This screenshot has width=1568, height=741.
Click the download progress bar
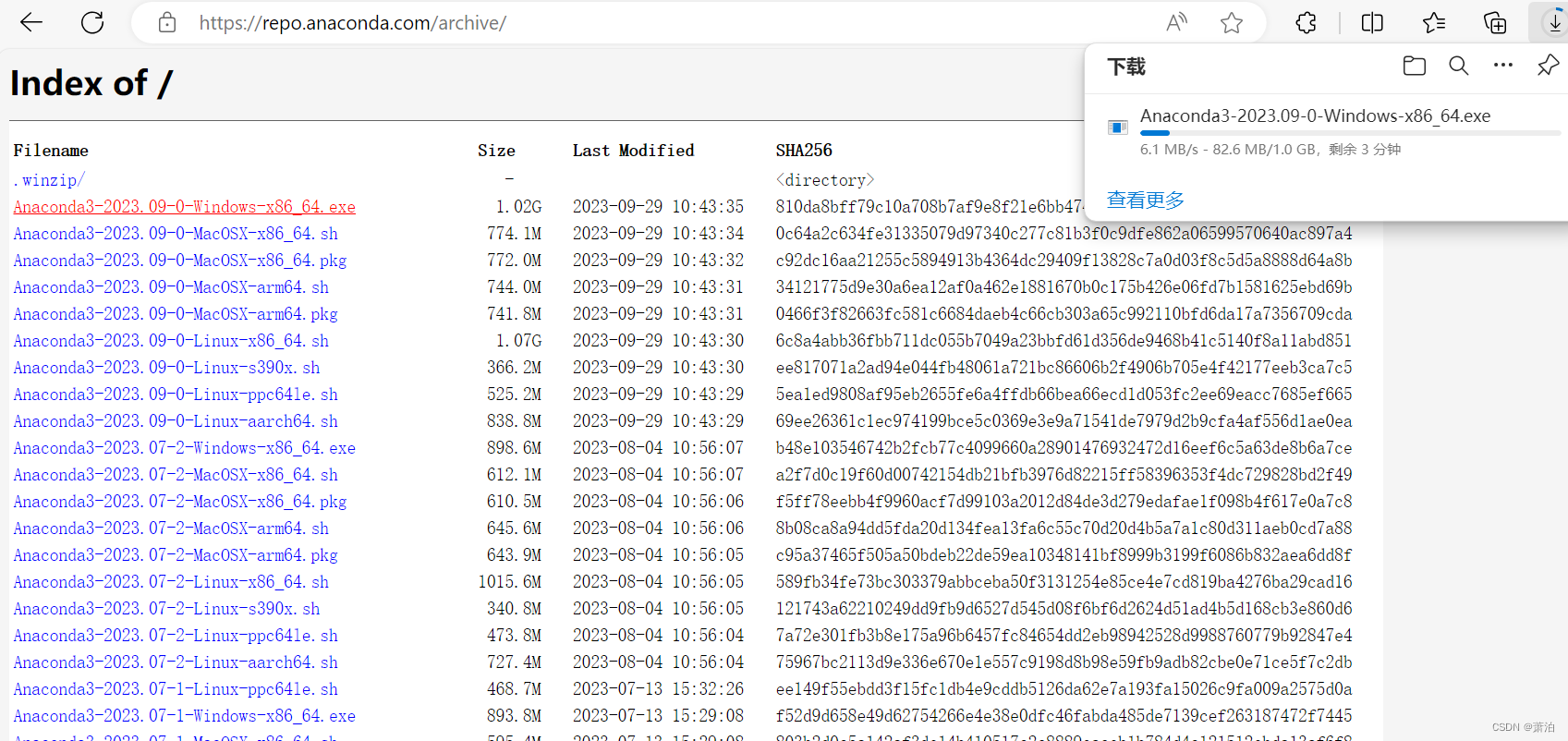pos(1350,133)
